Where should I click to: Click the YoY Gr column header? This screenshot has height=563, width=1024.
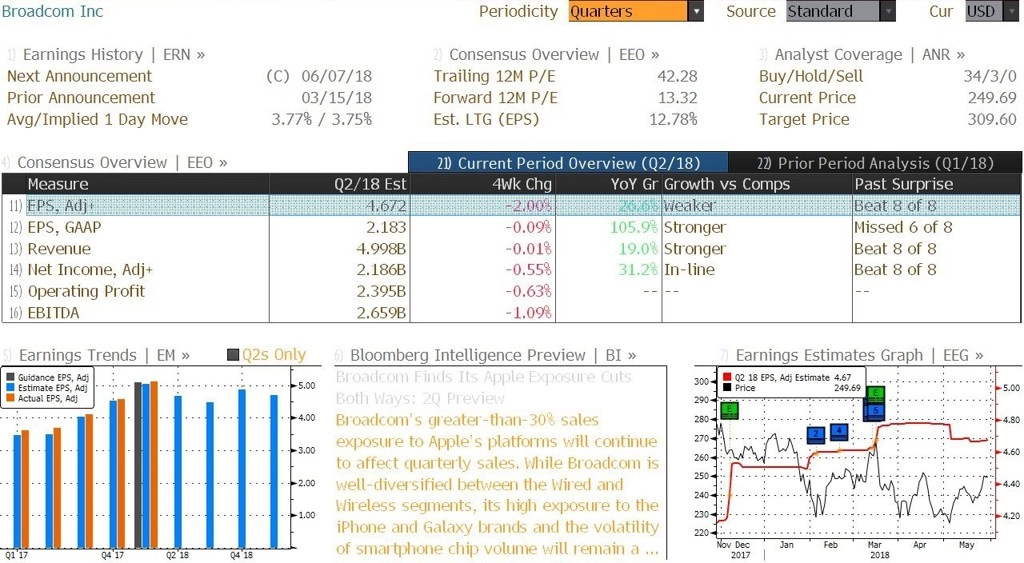609,184
